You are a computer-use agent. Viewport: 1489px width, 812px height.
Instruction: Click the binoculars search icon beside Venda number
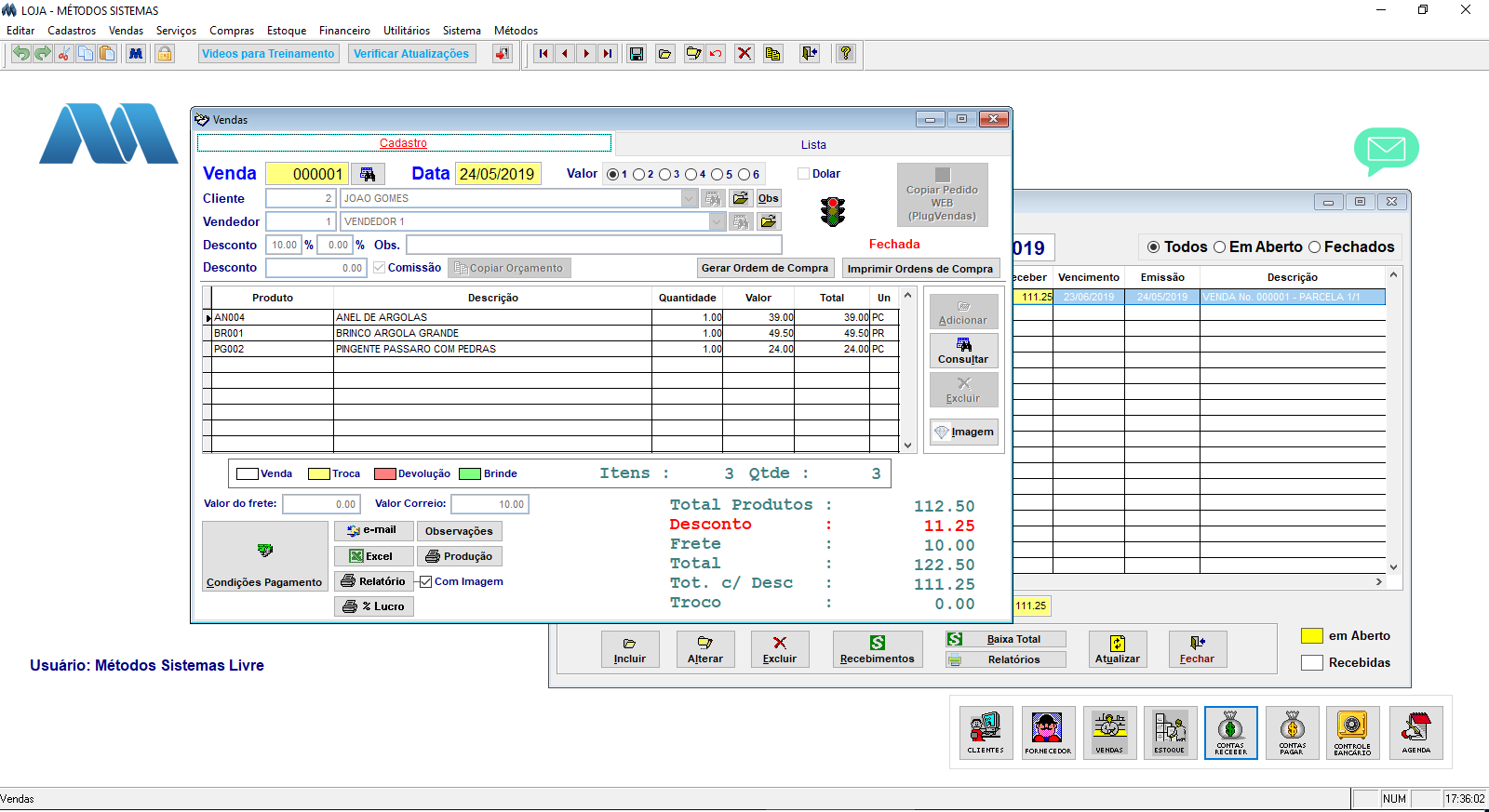point(368,174)
